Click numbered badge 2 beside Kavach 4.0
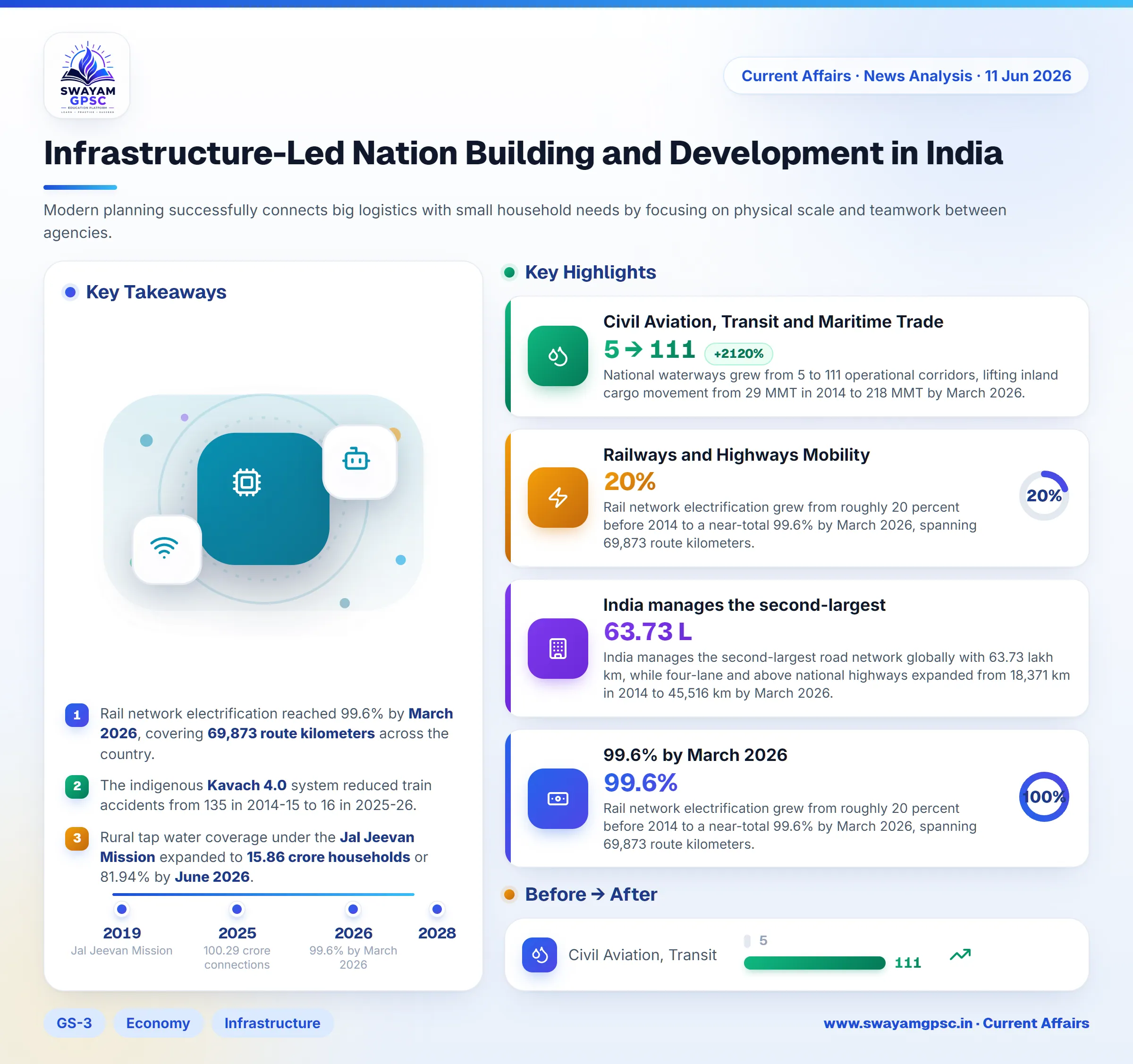 (77, 786)
